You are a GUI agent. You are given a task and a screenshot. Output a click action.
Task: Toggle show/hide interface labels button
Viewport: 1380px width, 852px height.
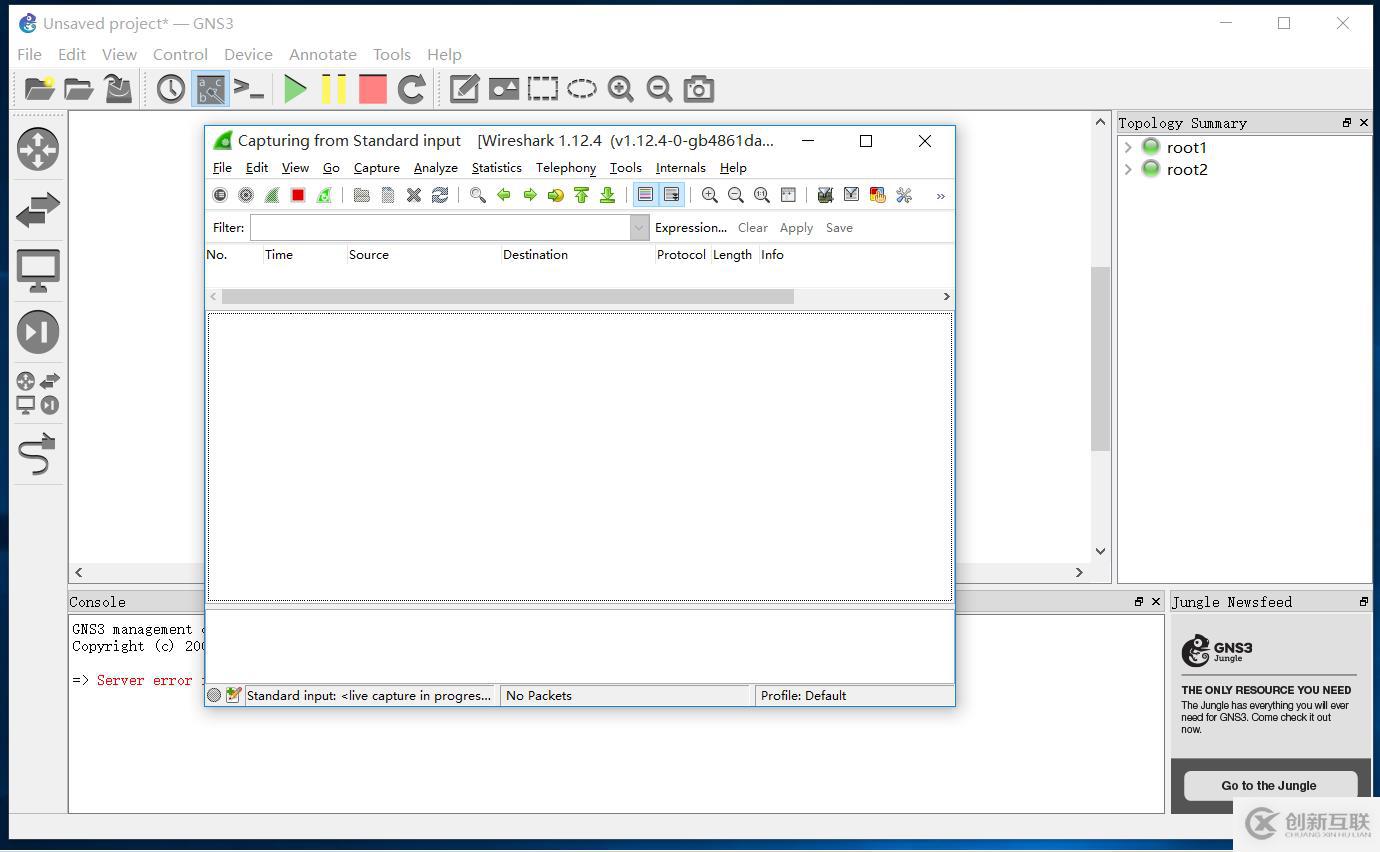210,89
